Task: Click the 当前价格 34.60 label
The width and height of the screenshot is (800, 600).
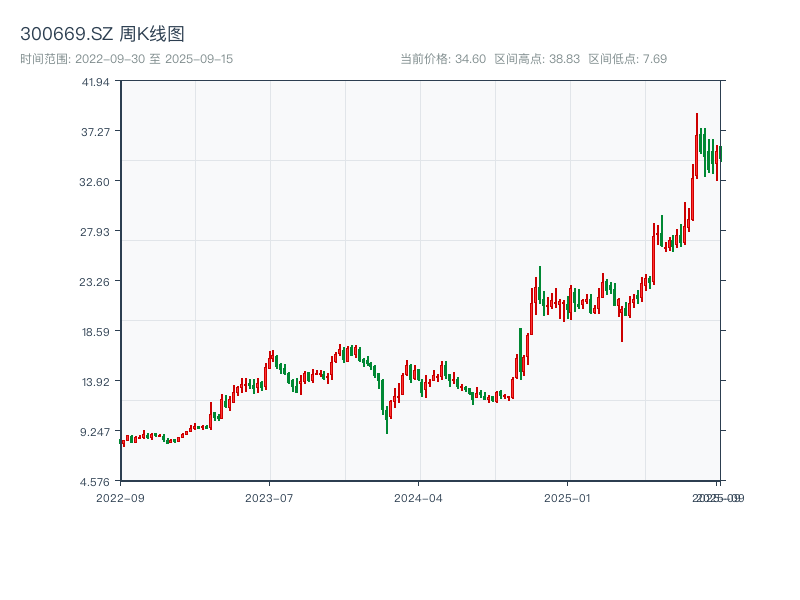Action: tap(442, 59)
